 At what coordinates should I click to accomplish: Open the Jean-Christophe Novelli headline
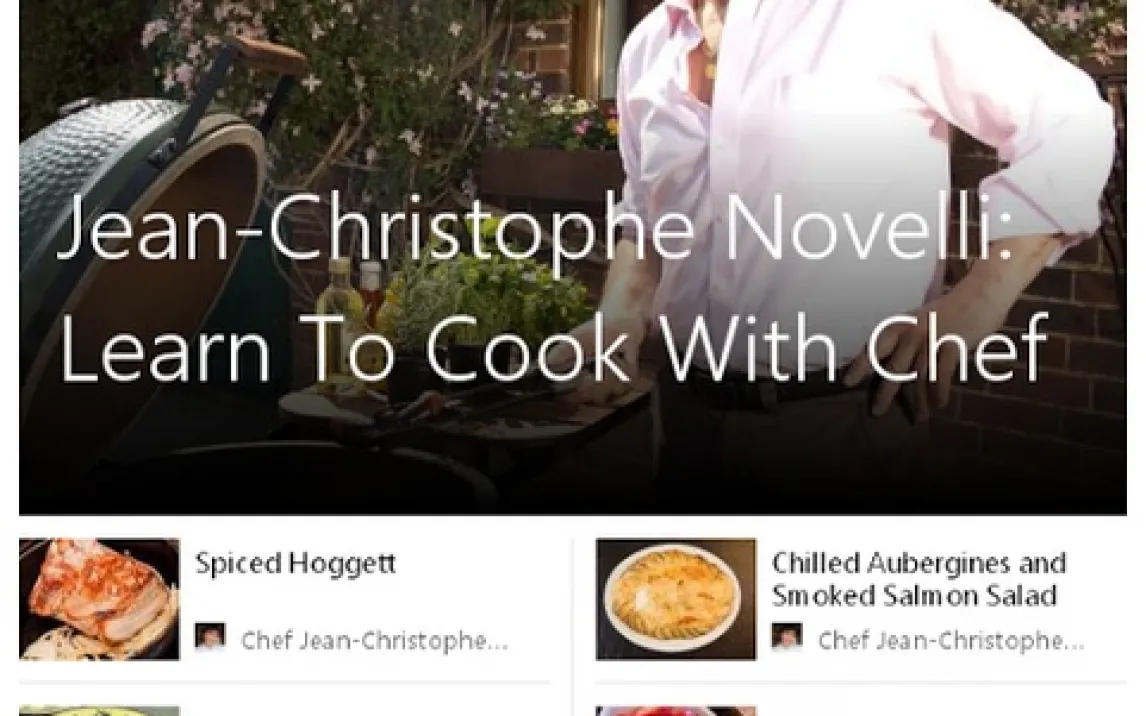point(536,228)
